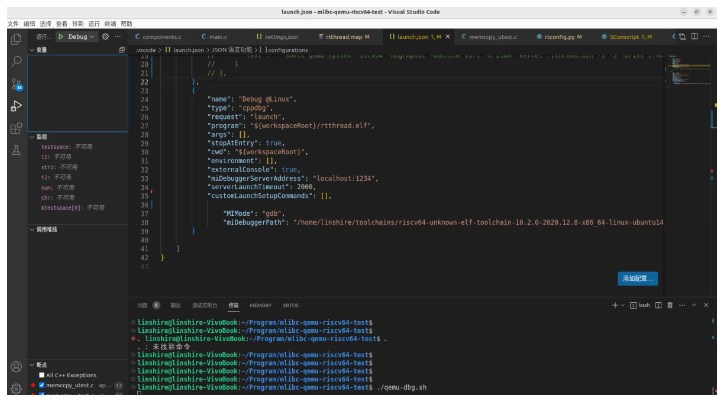Kill terminal using the trash icon
Image resolution: width=723 pixels, height=403 pixels.
(670, 304)
